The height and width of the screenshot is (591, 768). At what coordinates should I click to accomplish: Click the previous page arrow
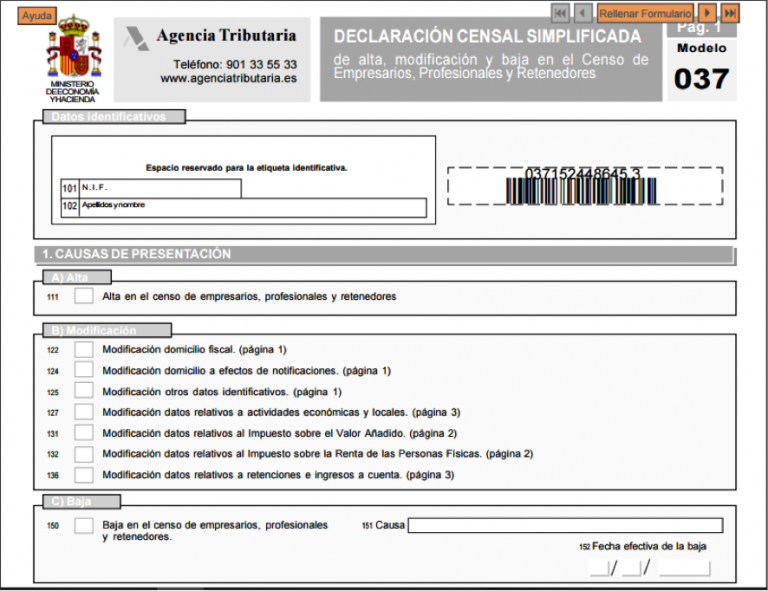tap(583, 13)
